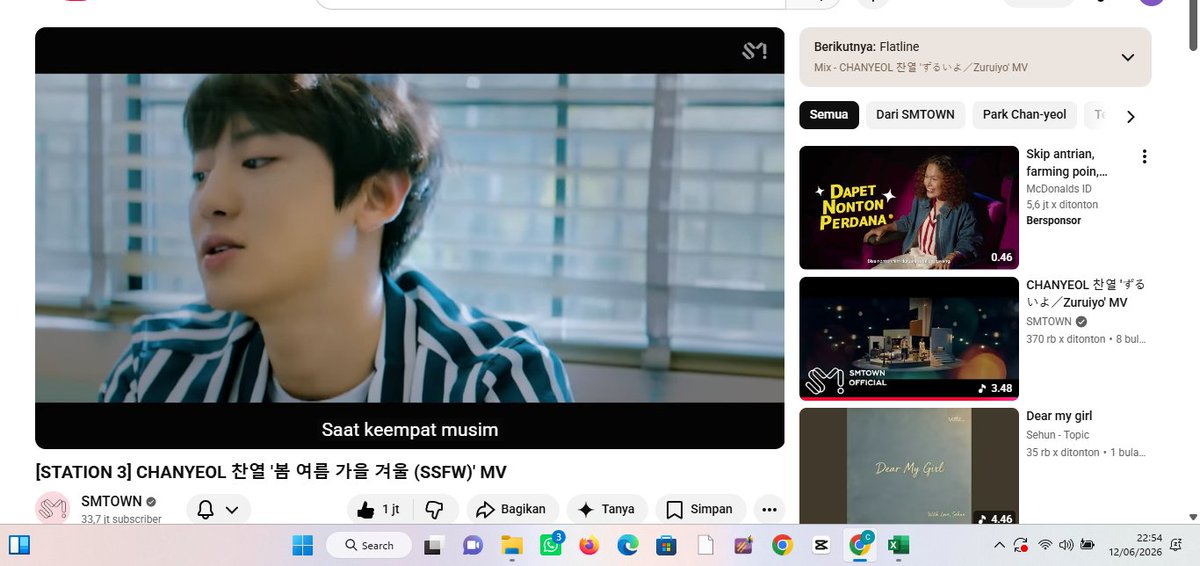This screenshot has height=566, width=1200.
Task: Open SMTOWN channel avatar
Action: [52, 509]
